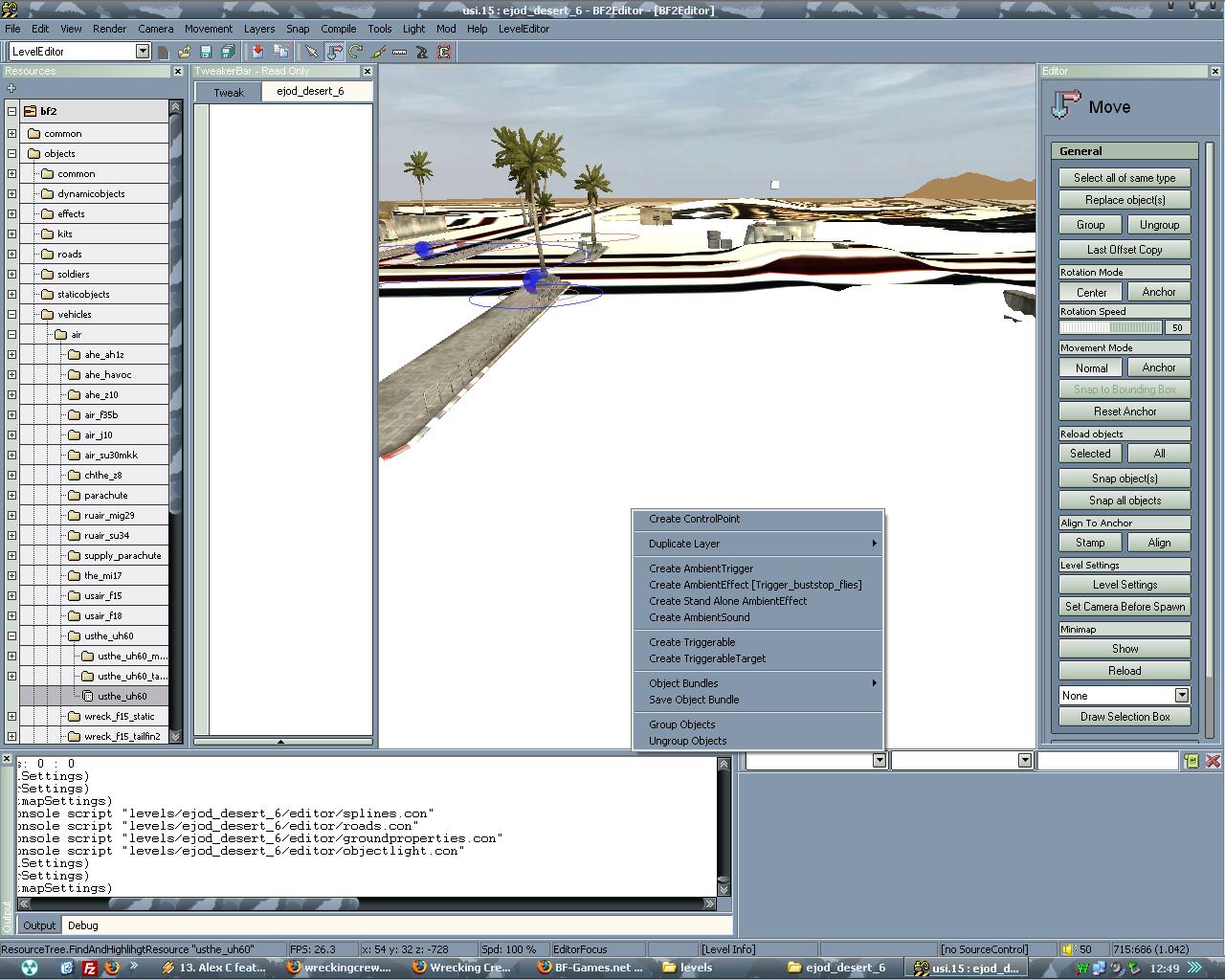Image resolution: width=1225 pixels, height=980 pixels.
Task: Open Duplicate Layer submenu
Action: [x=758, y=544]
